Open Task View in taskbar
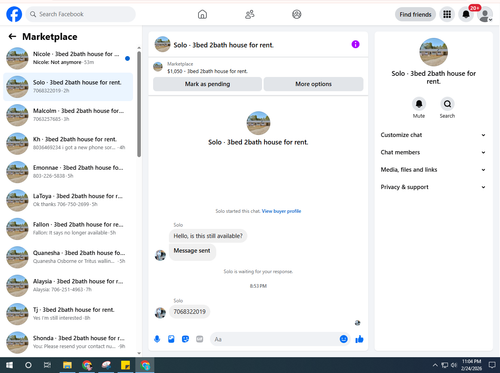 click(47, 365)
